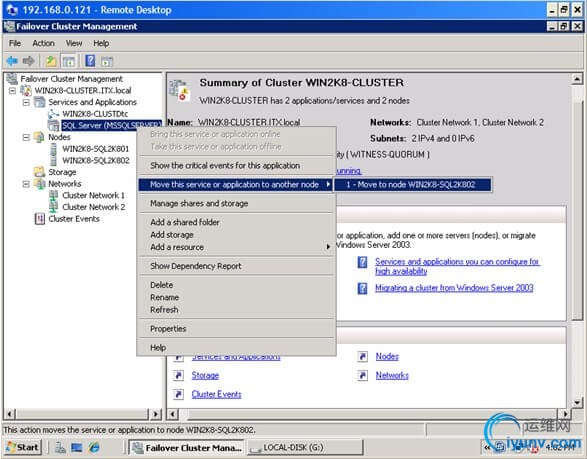Open the Help menu in menu bar
This screenshot has width=587, height=459.
[101, 43]
